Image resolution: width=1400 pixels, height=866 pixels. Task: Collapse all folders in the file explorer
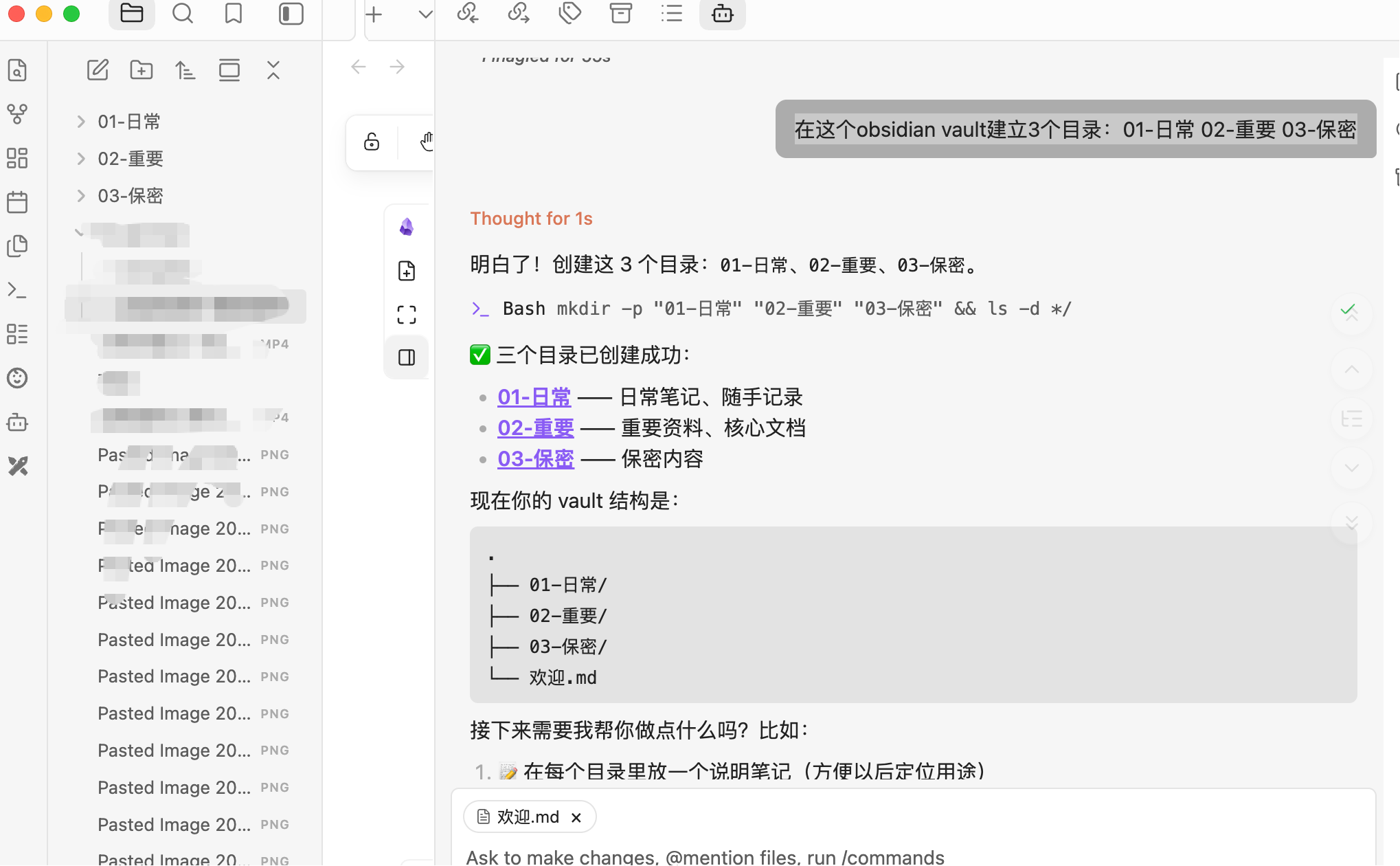pyautogui.click(x=273, y=70)
